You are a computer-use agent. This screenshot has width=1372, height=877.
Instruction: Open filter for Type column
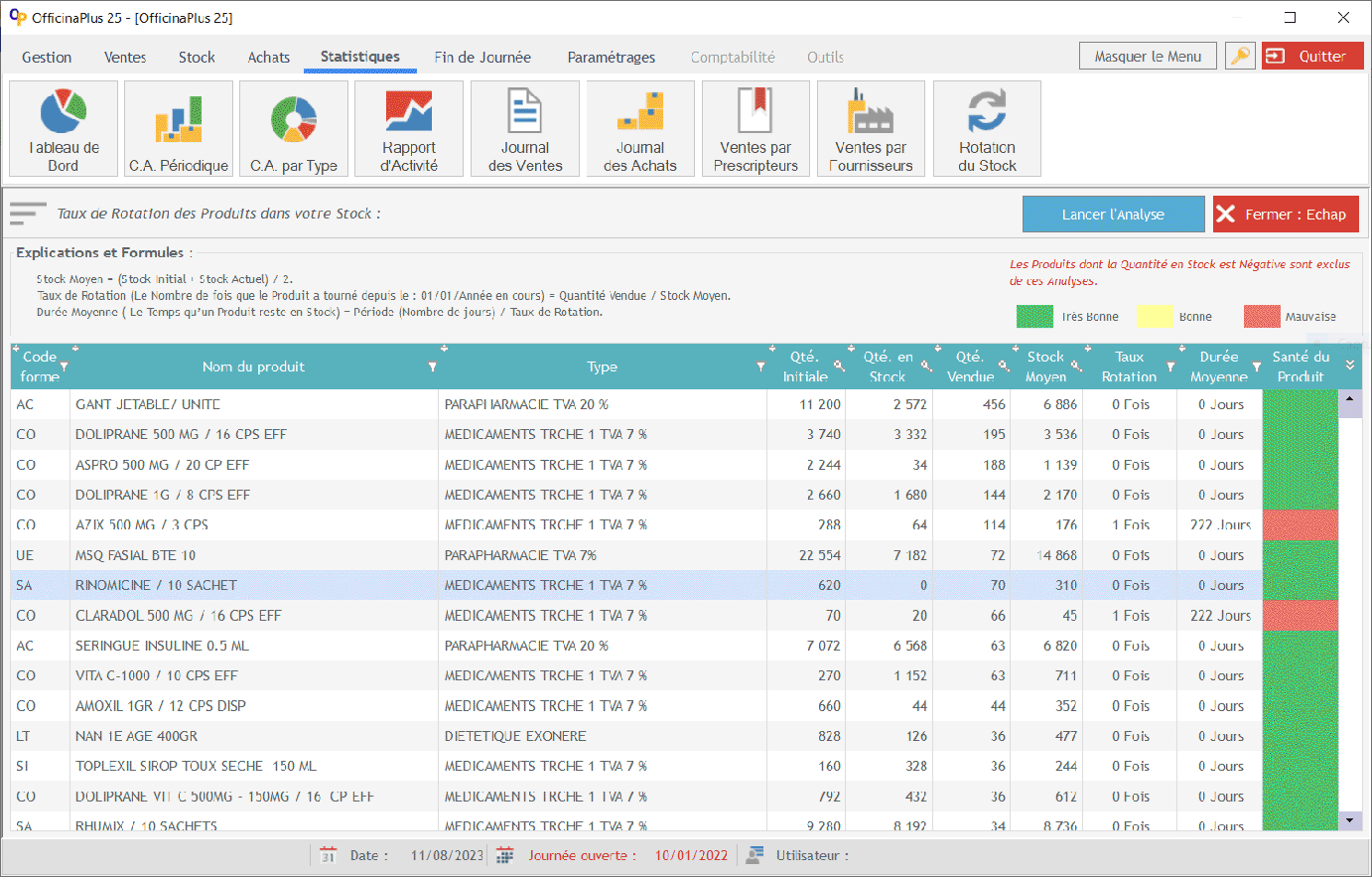[x=760, y=367]
